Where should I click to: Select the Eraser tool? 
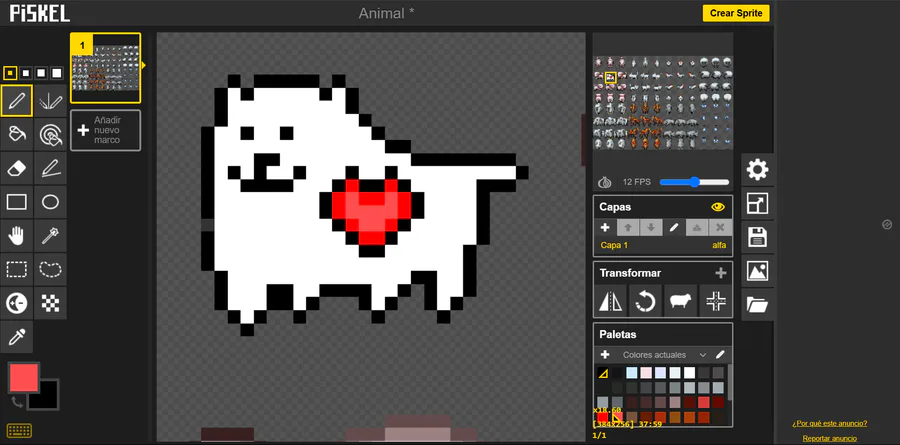pos(17,168)
